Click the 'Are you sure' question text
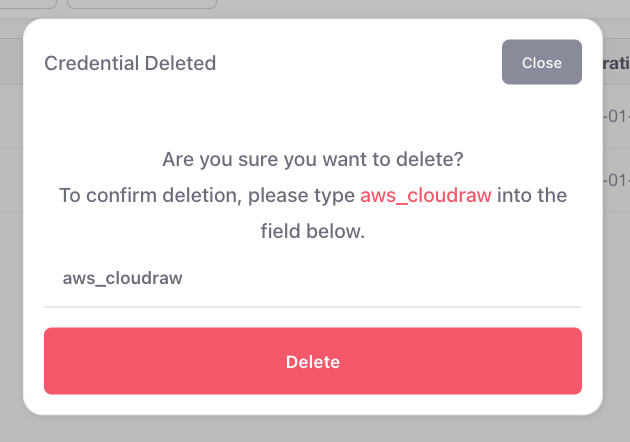Image resolution: width=630 pixels, height=442 pixels. (x=312, y=159)
